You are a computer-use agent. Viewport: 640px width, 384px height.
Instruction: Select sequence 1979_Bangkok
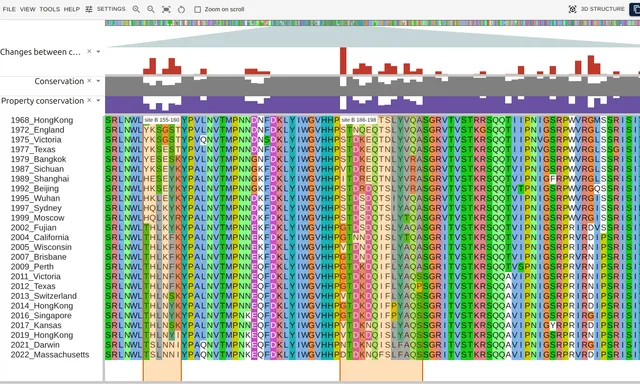pyautogui.click(x=38, y=159)
